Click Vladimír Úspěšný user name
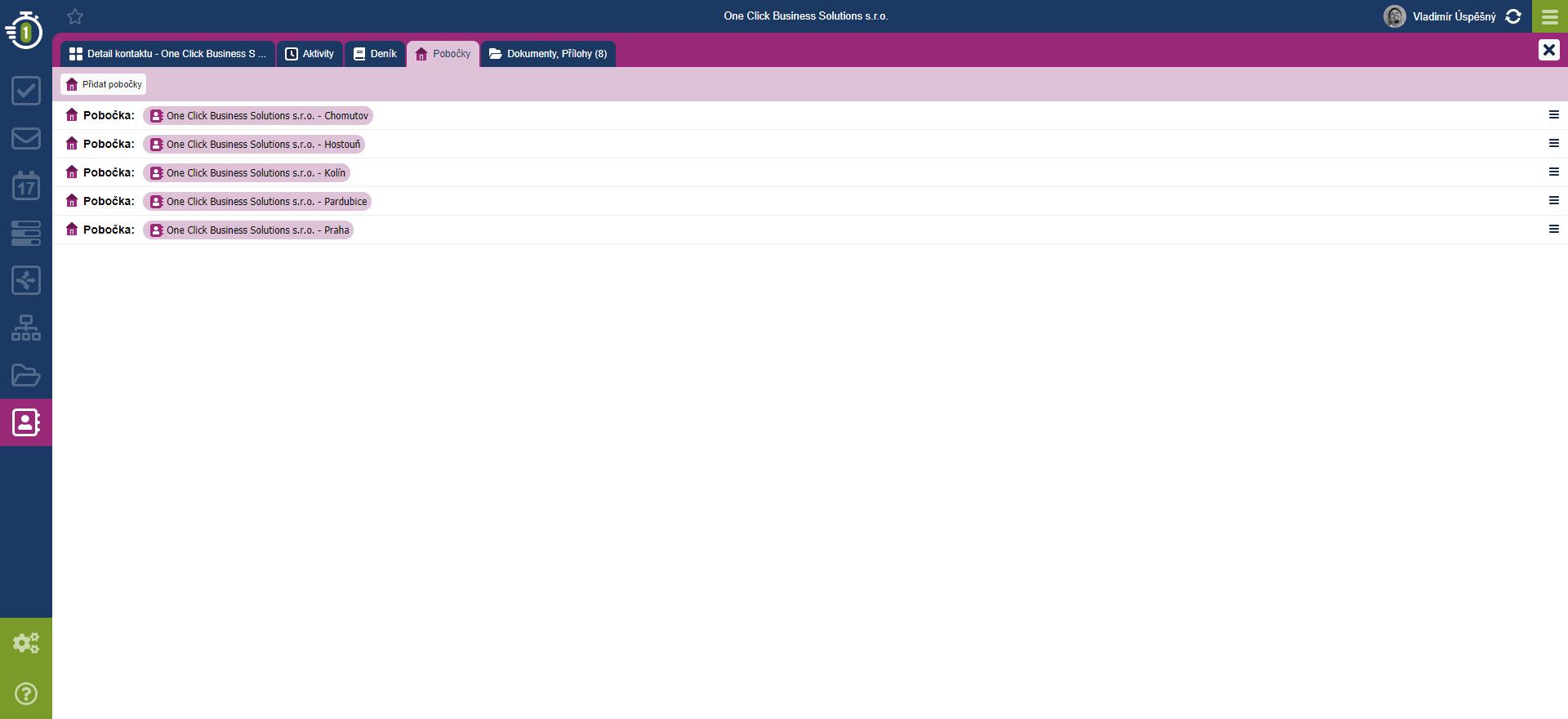This screenshot has width=1568, height=719. 1454,16
